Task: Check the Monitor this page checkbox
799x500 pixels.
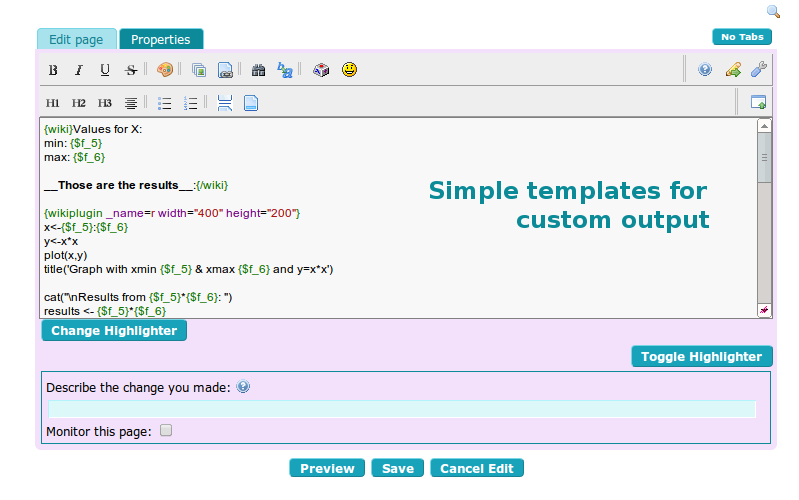Action: point(167,431)
